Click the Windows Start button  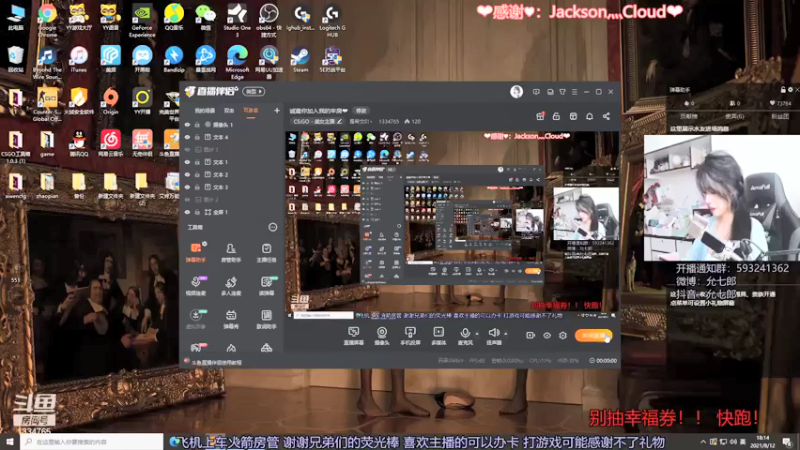coord(10,441)
